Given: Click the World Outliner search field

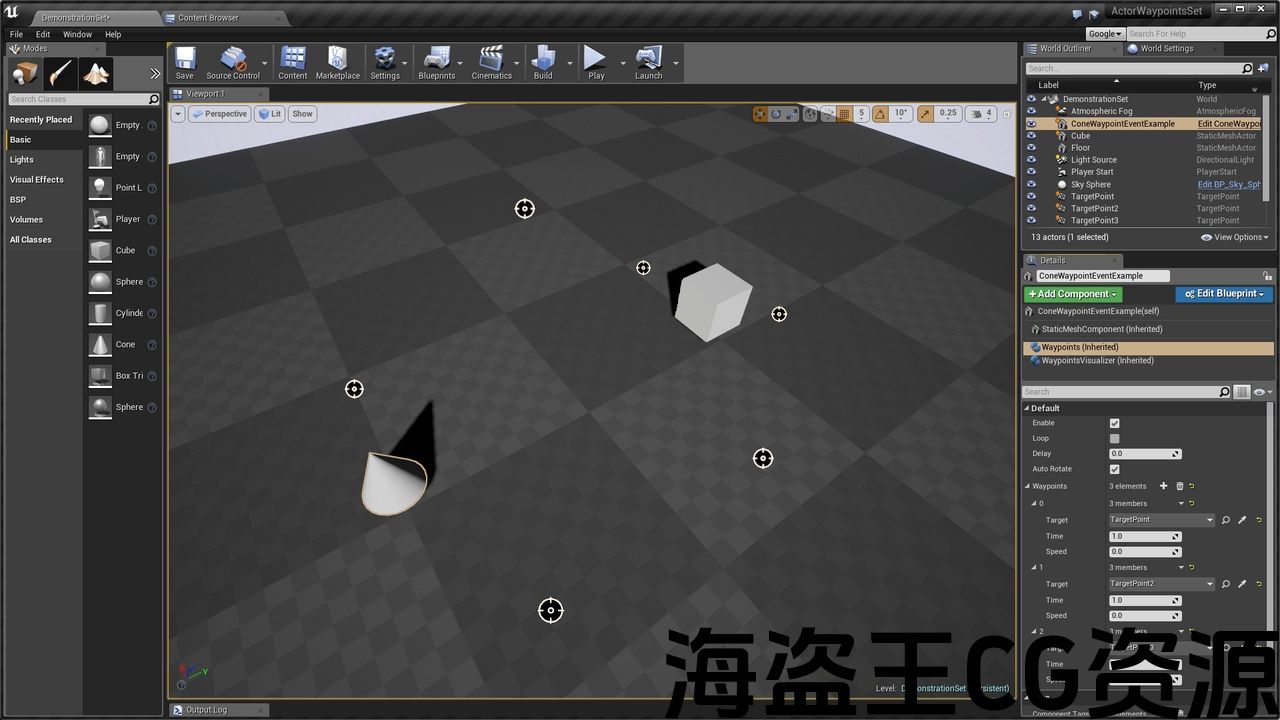Looking at the screenshot, I should 1133,68.
